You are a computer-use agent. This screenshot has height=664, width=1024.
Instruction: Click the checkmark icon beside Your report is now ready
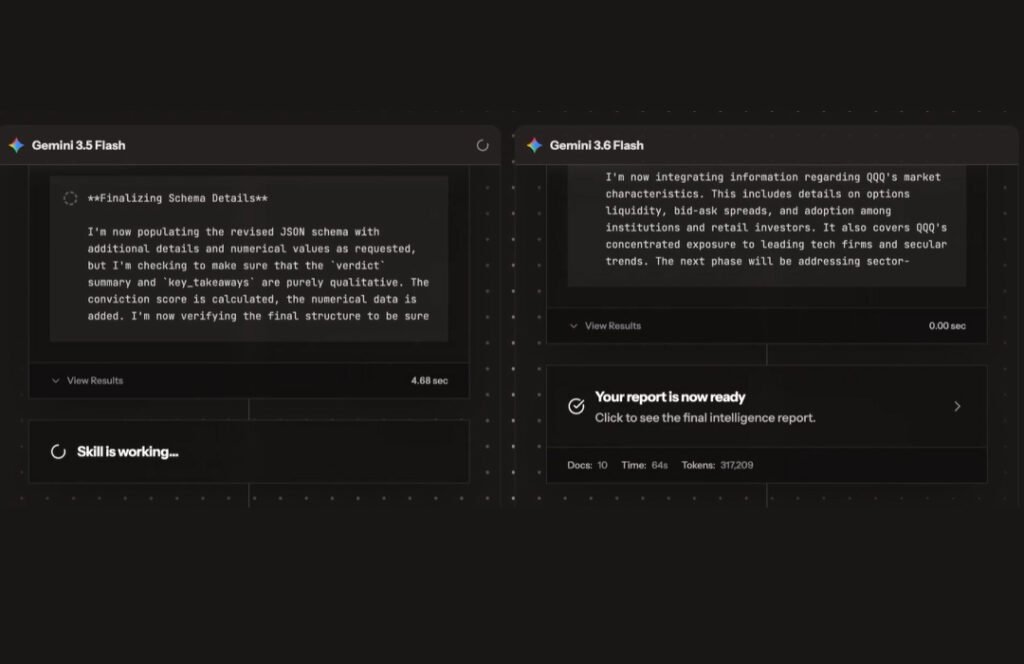[576, 406]
